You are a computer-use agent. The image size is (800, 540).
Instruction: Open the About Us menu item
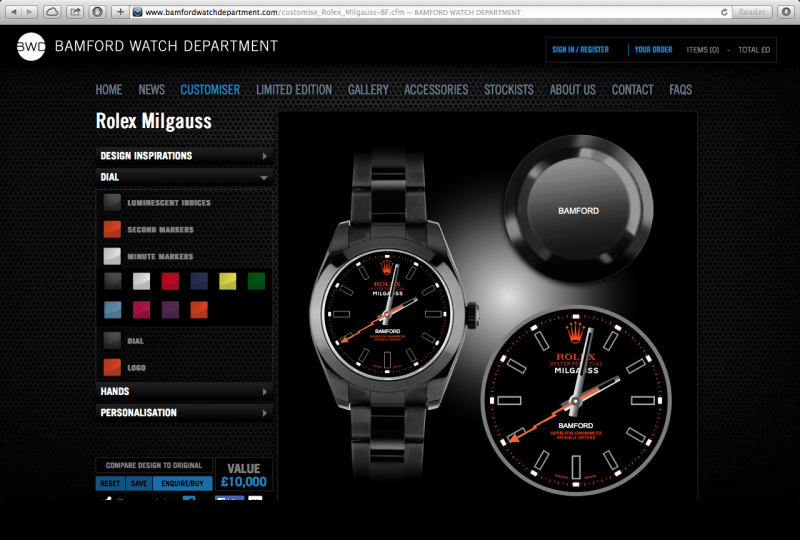(x=572, y=90)
